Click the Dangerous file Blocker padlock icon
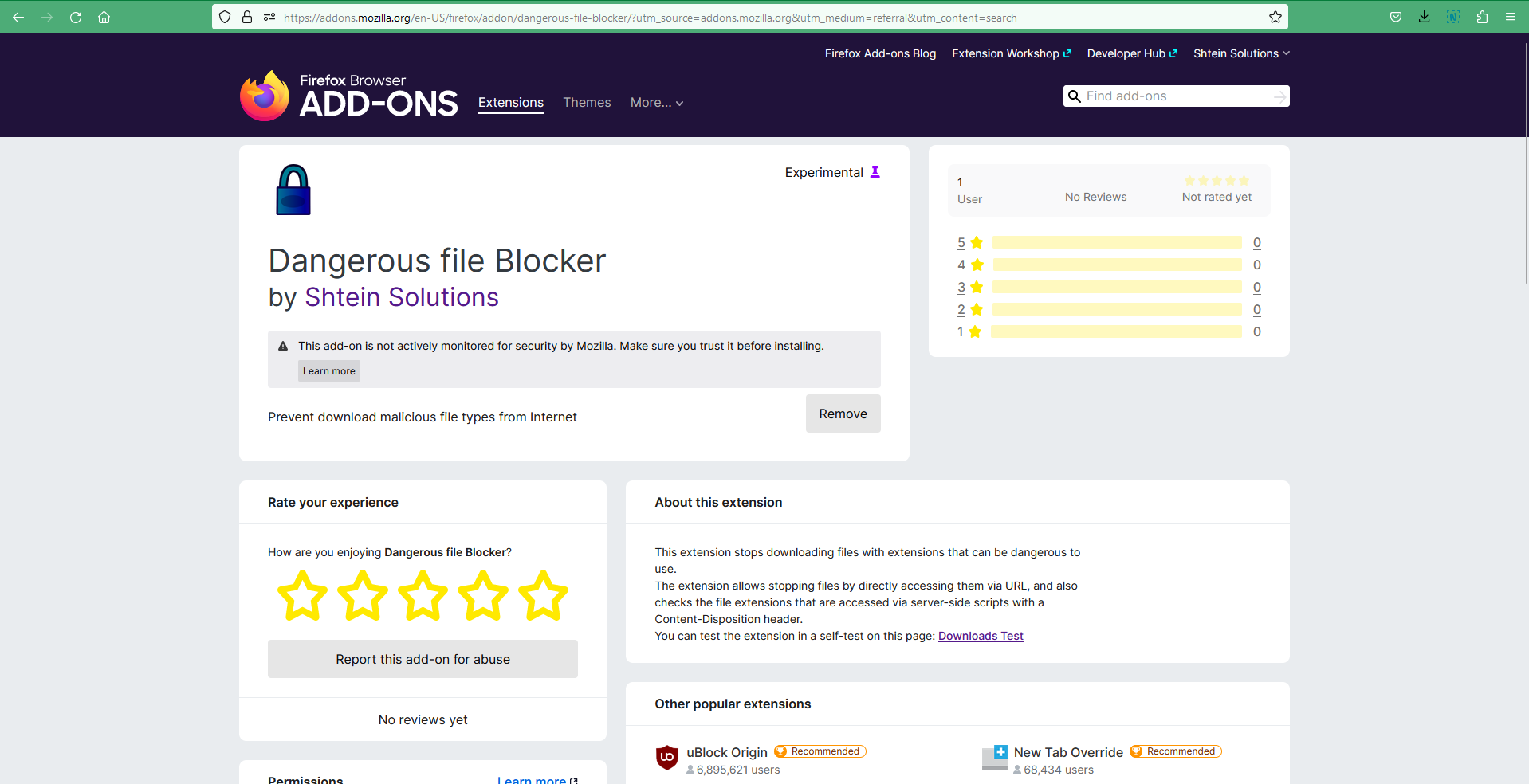Image resolution: width=1529 pixels, height=784 pixels. click(293, 190)
